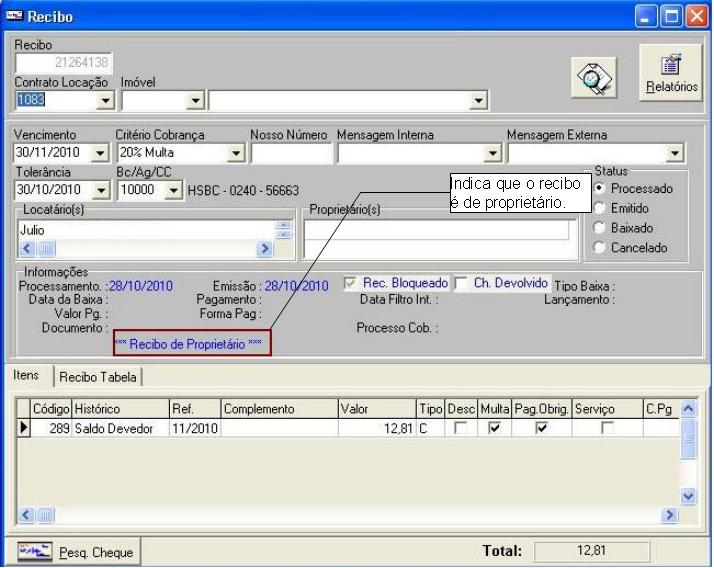The height and width of the screenshot is (568, 714).
Task: Toggle the Ch. Devolvido checkbox
Action: coord(461,284)
